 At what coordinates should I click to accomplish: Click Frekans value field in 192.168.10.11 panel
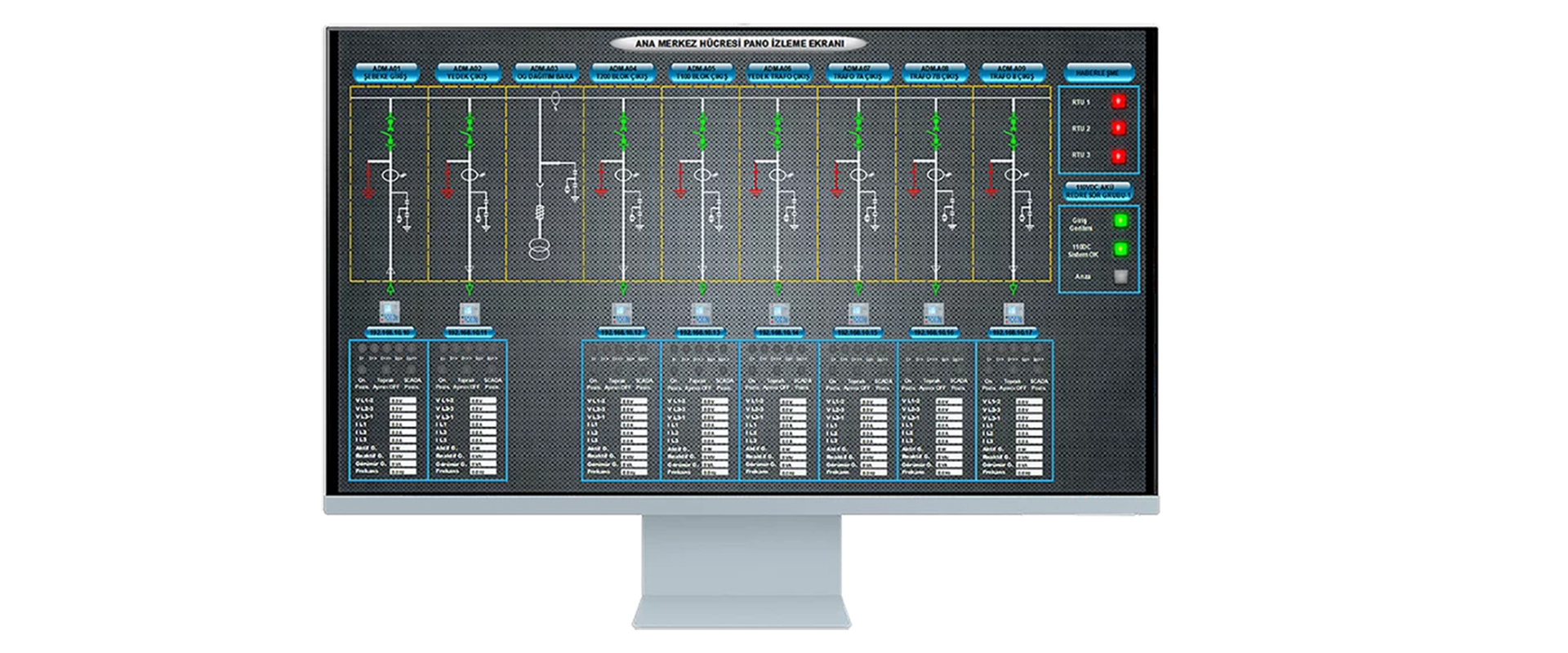tap(482, 471)
